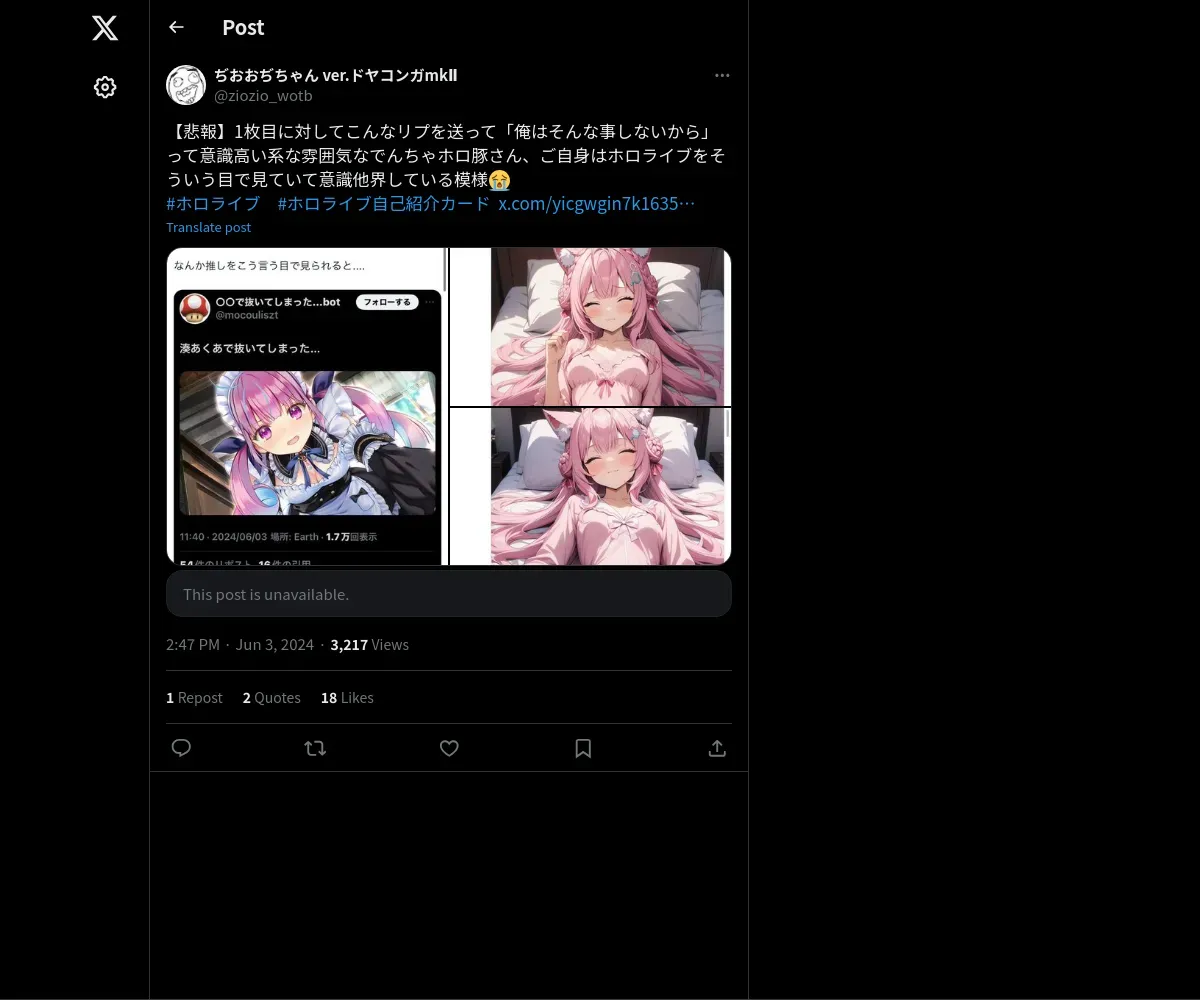View the 18 Likes list
This screenshot has width=1200, height=1000.
coord(347,698)
